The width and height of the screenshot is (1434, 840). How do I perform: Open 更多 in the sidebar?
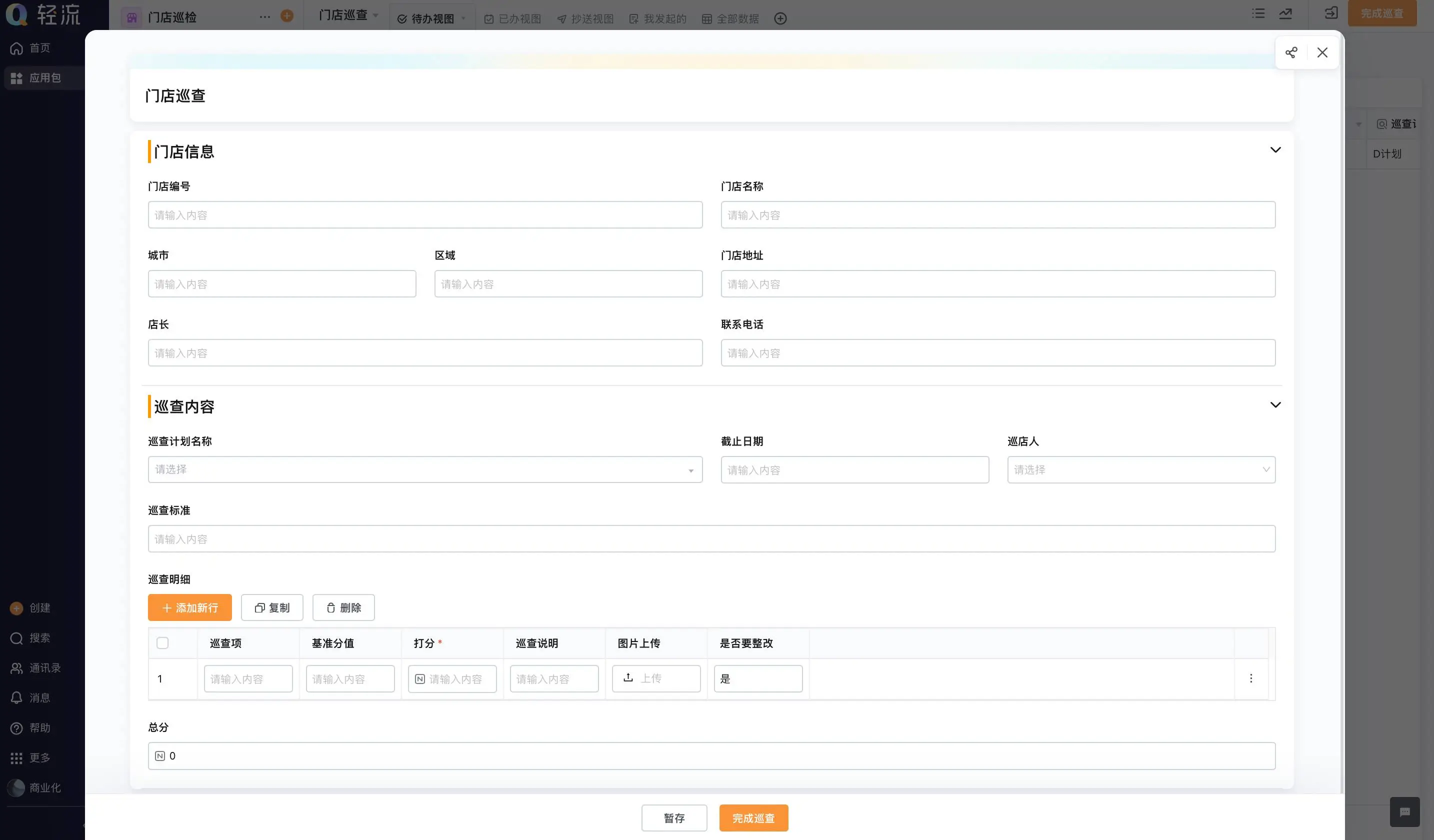30,757
